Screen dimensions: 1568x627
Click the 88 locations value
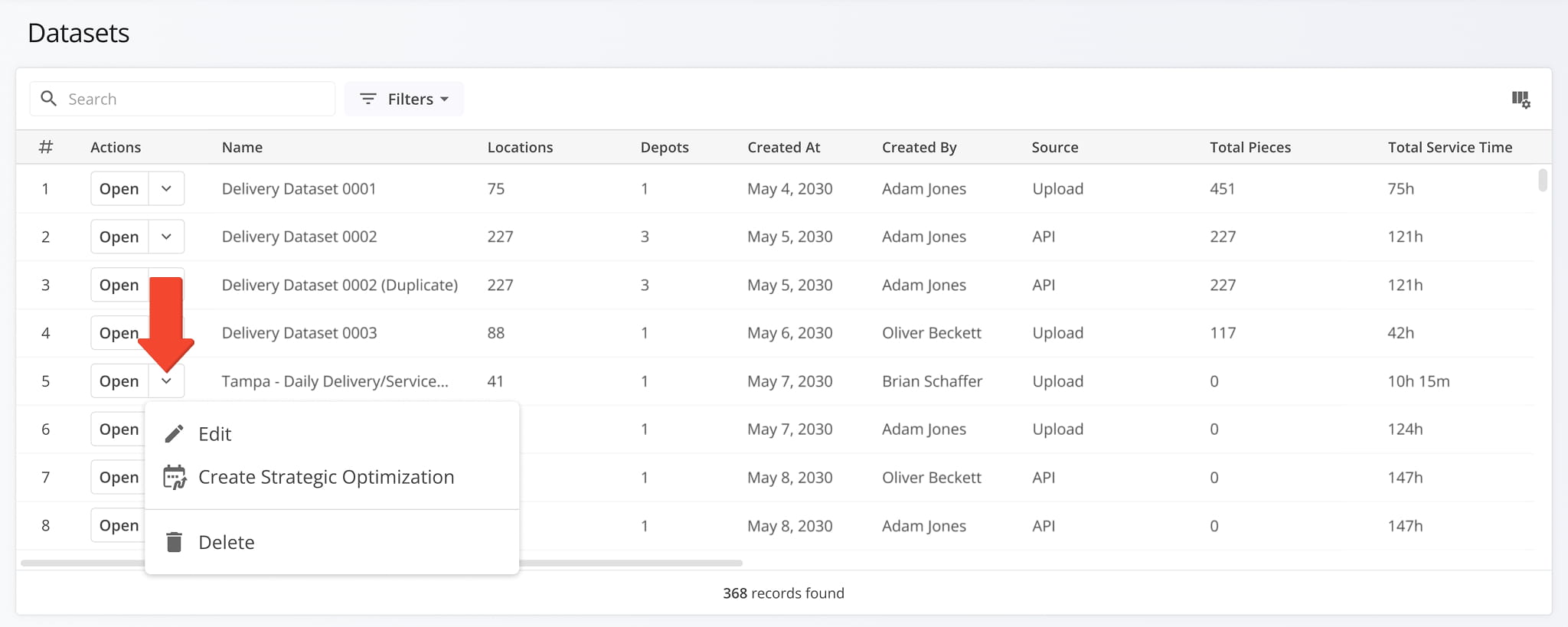[496, 333]
